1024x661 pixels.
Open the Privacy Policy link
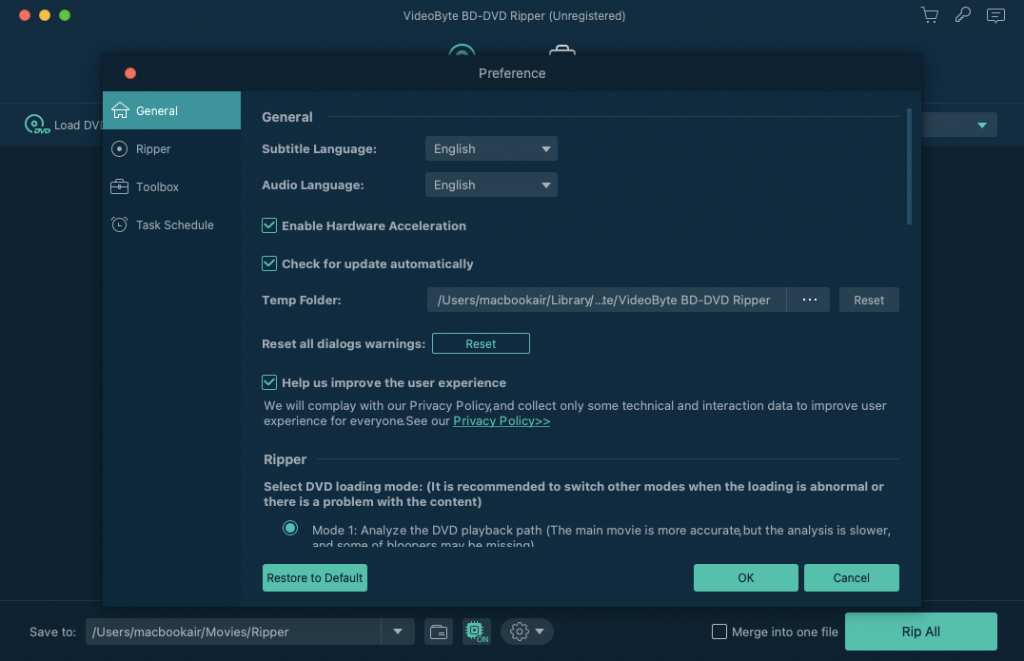[x=502, y=421]
